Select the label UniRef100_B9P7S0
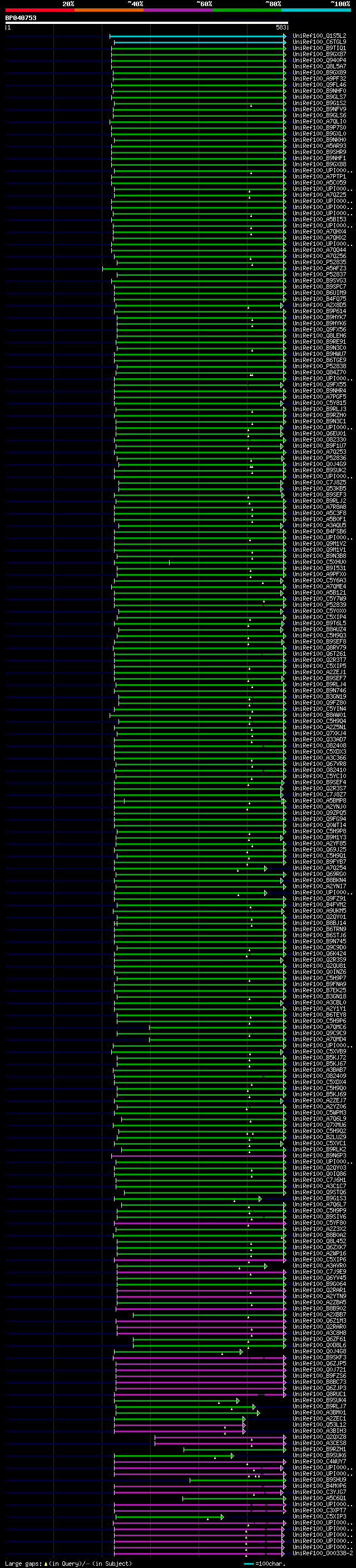356x1568 pixels. pos(319,128)
